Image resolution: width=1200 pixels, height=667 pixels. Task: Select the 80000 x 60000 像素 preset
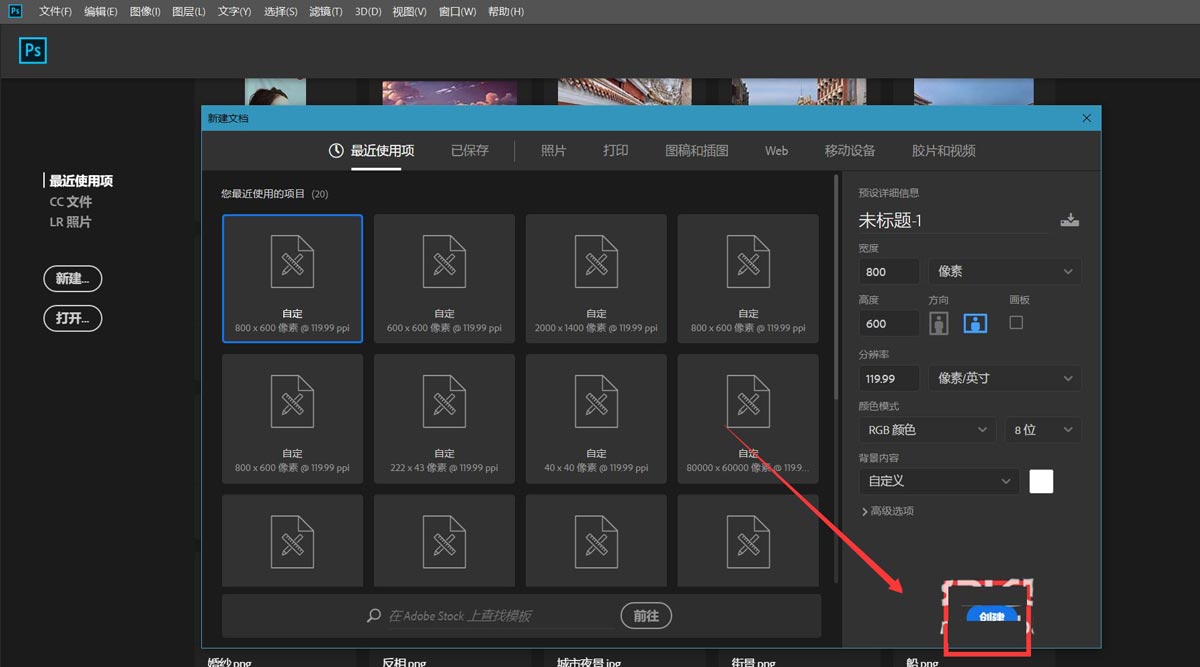pyautogui.click(x=748, y=418)
